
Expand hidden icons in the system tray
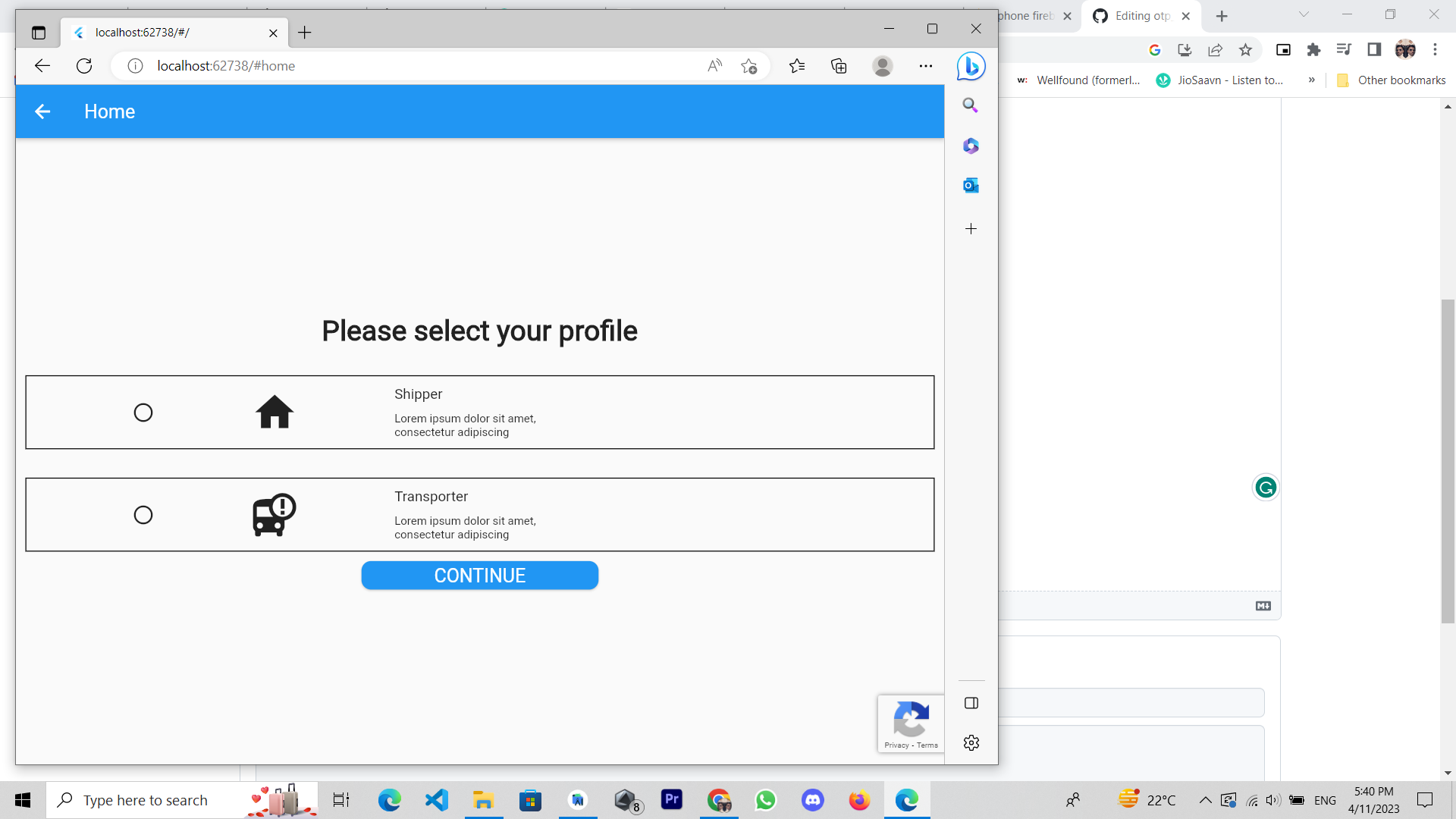pyautogui.click(x=1205, y=799)
